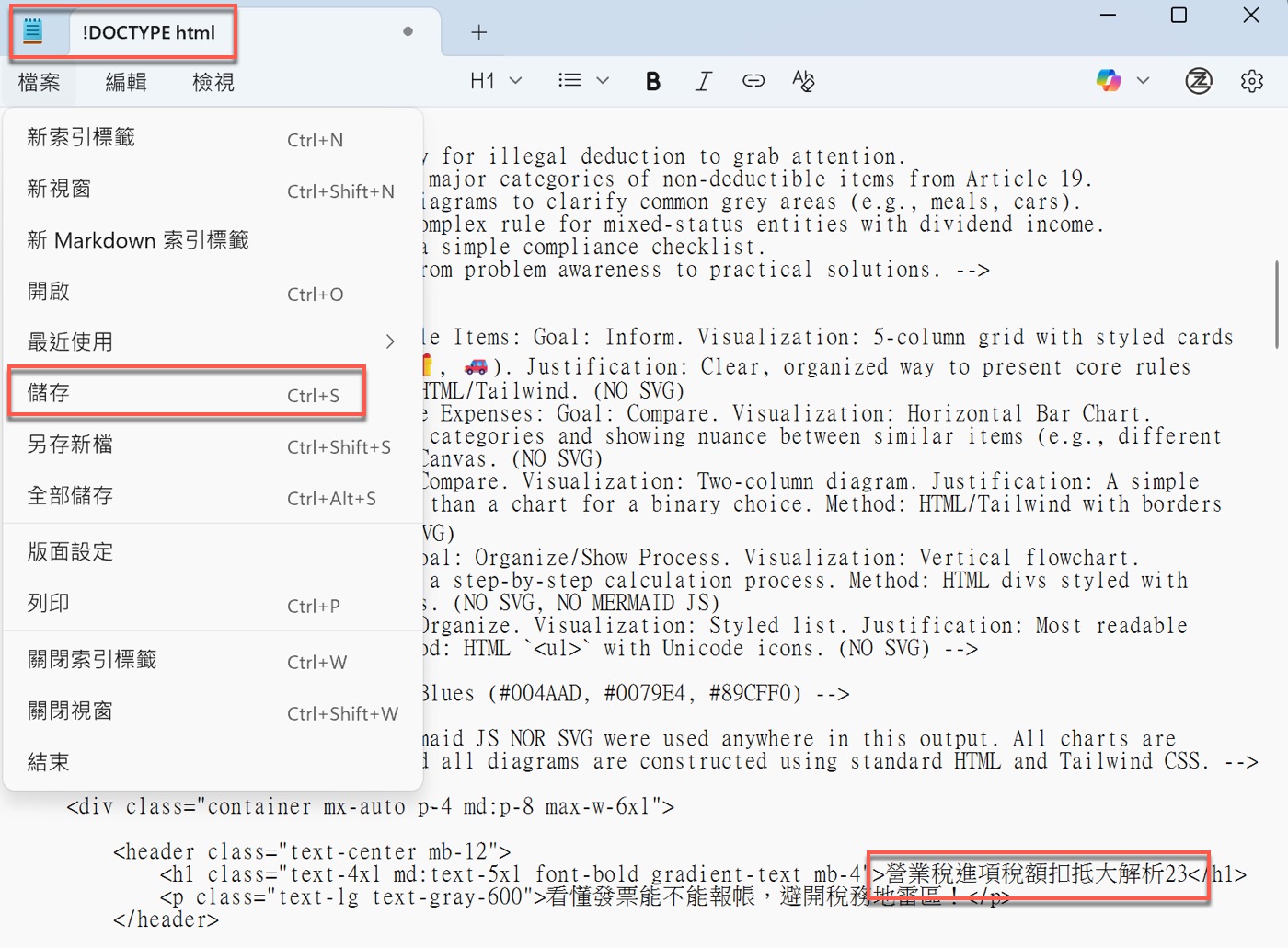Screen dimensions: 1288x948
Task: Select the !DOCTYPE html tab
Action: tap(149, 32)
